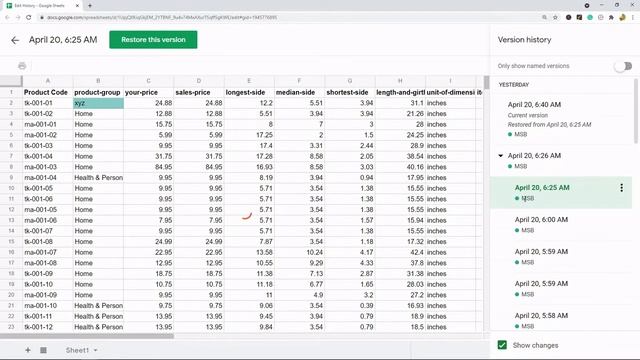Collapse the April 20, 6:26 AM version group
This screenshot has width=640, height=360.
click(x=500, y=156)
